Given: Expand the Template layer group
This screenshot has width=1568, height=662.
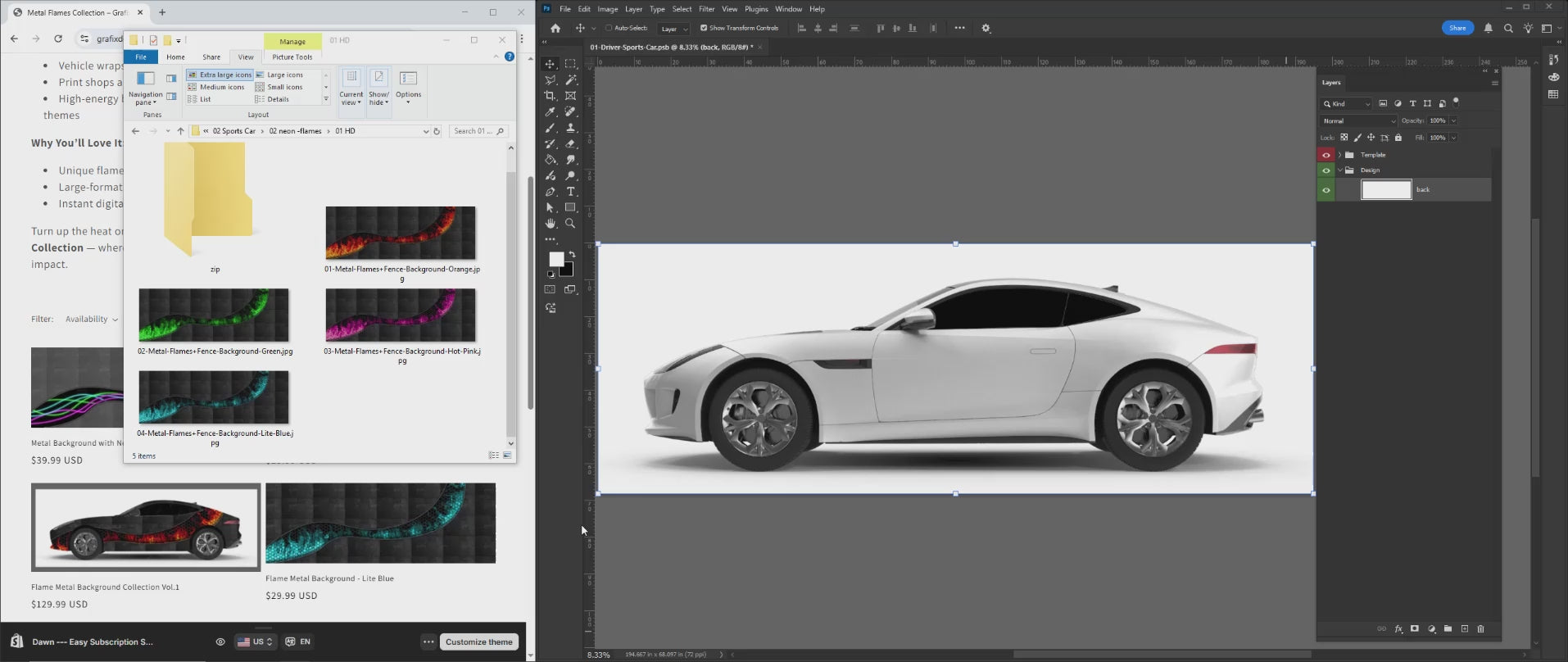Looking at the screenshot, I should 1339,155.
